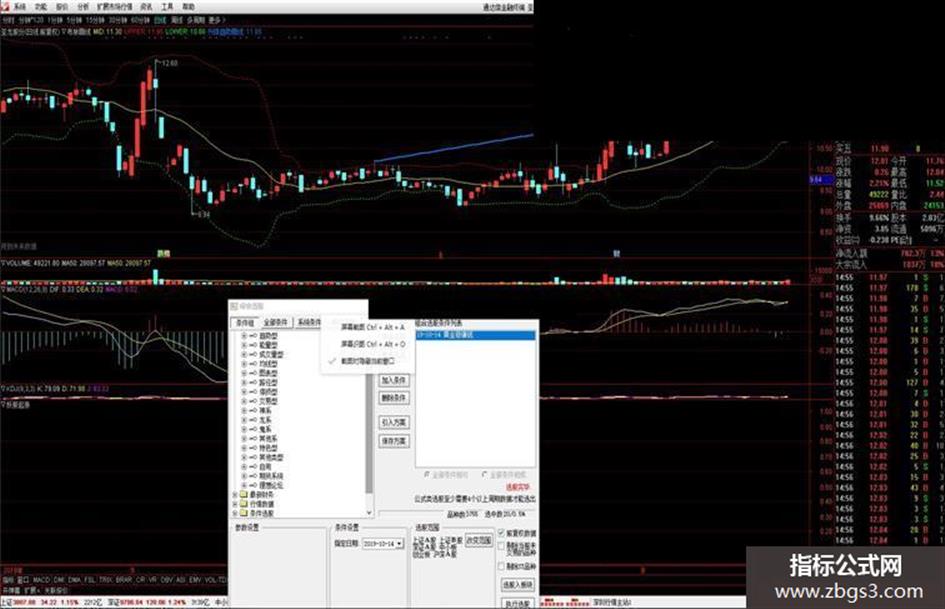Image resolution: width=945 pixels, height=609 pixels.
Task: Select the BRAR indicator tab
Action: pos(124,579)
